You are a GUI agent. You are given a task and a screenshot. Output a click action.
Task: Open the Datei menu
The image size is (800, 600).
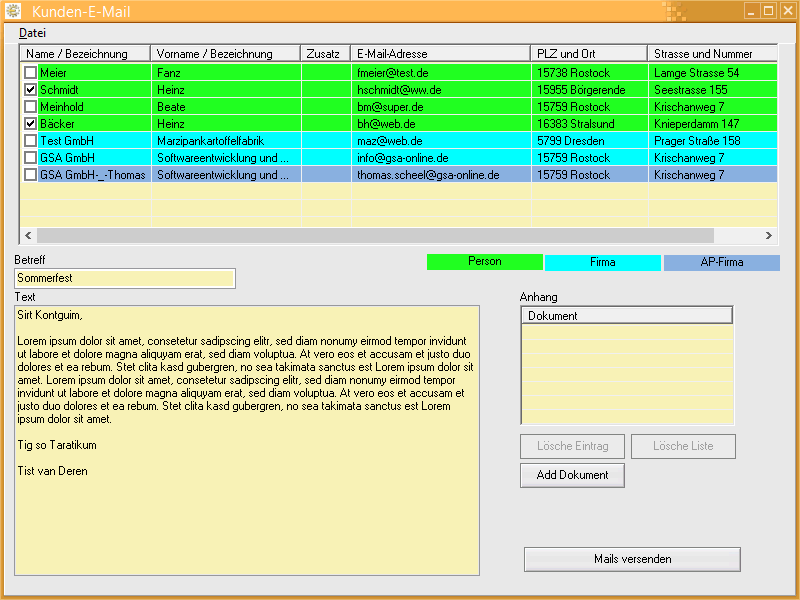(32, 33)
